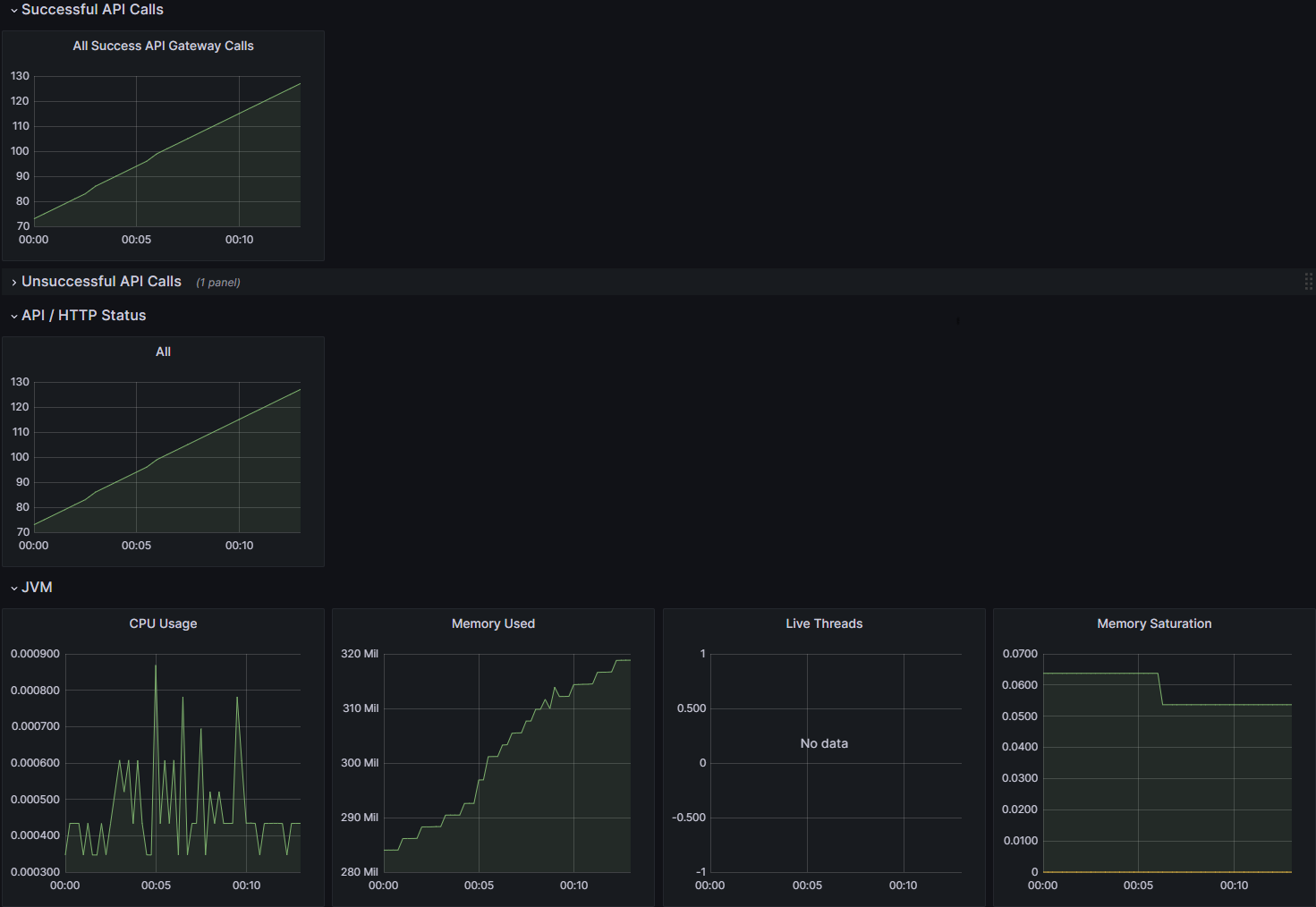Image resolution: width=1316 pixels, height=907 pixels.
Task: Collapse the Successful API Calls row
Action: pyautogui.click(x=14, y=11)
